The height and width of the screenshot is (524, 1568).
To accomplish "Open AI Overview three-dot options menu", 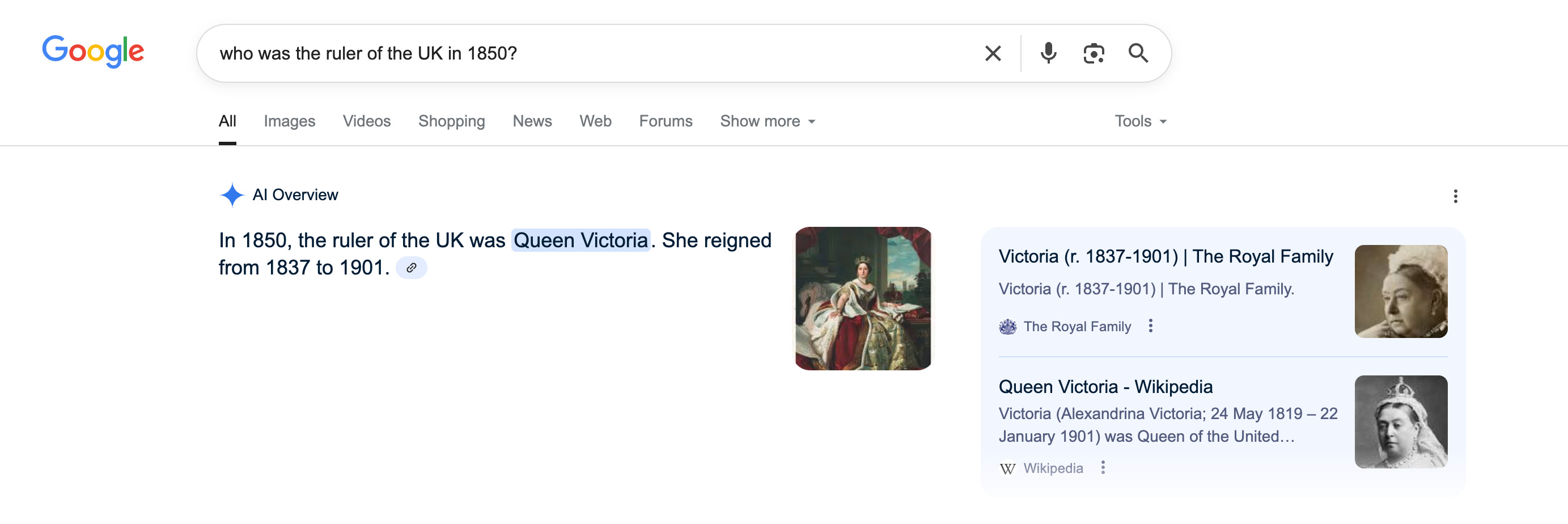I will (x=1455, y=196).
